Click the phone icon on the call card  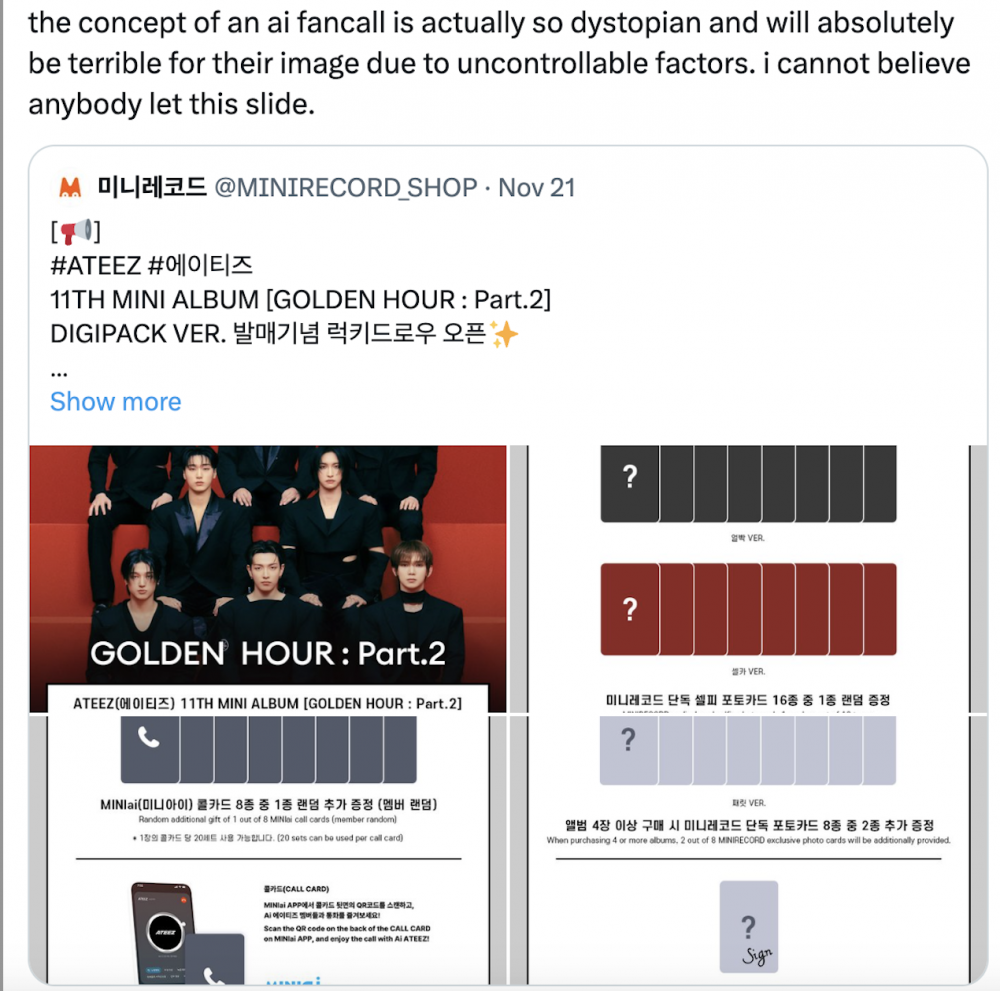pos(149,738)
